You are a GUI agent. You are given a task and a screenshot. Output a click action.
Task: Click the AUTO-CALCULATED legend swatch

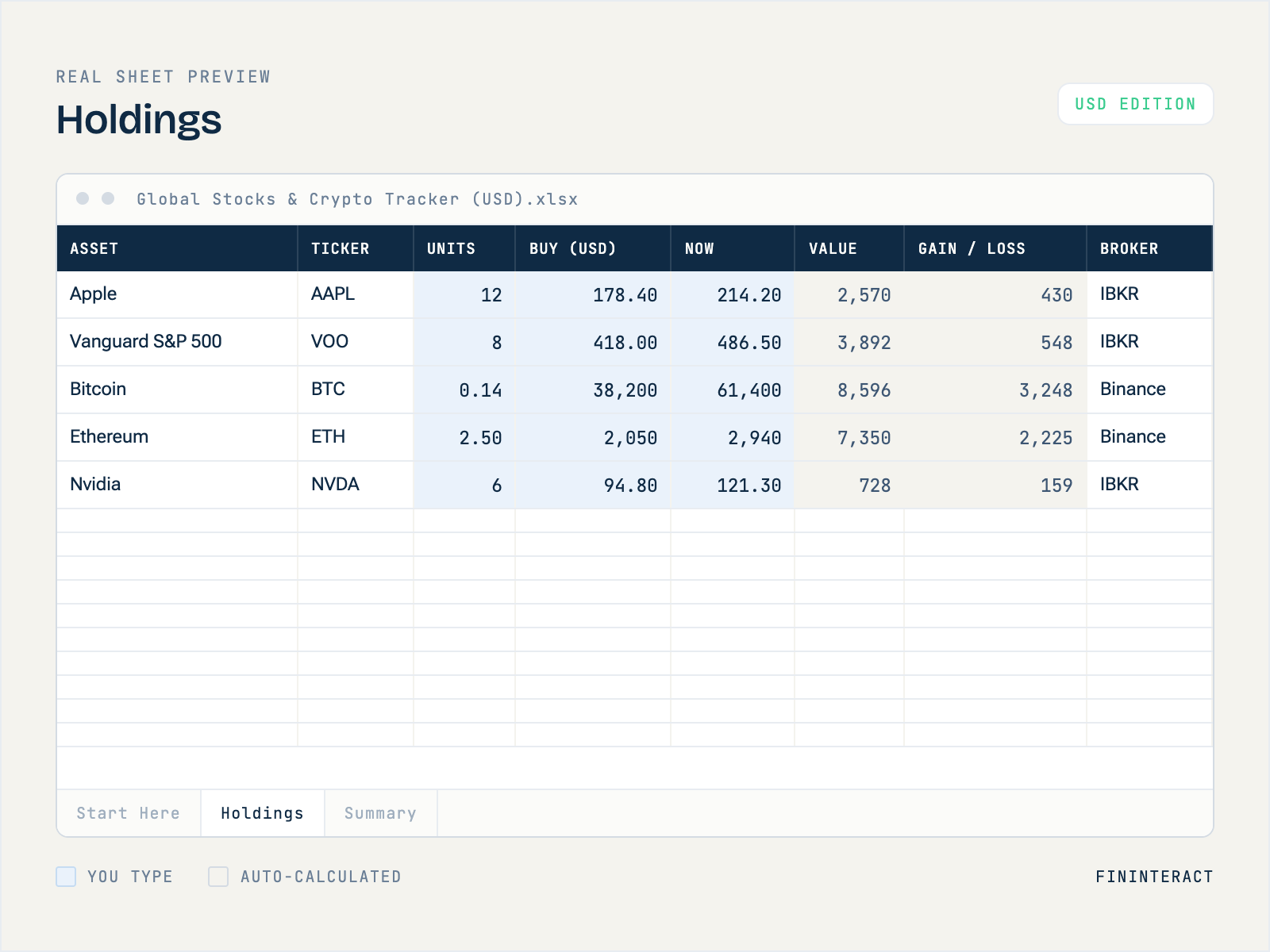[x=218, y=877]
